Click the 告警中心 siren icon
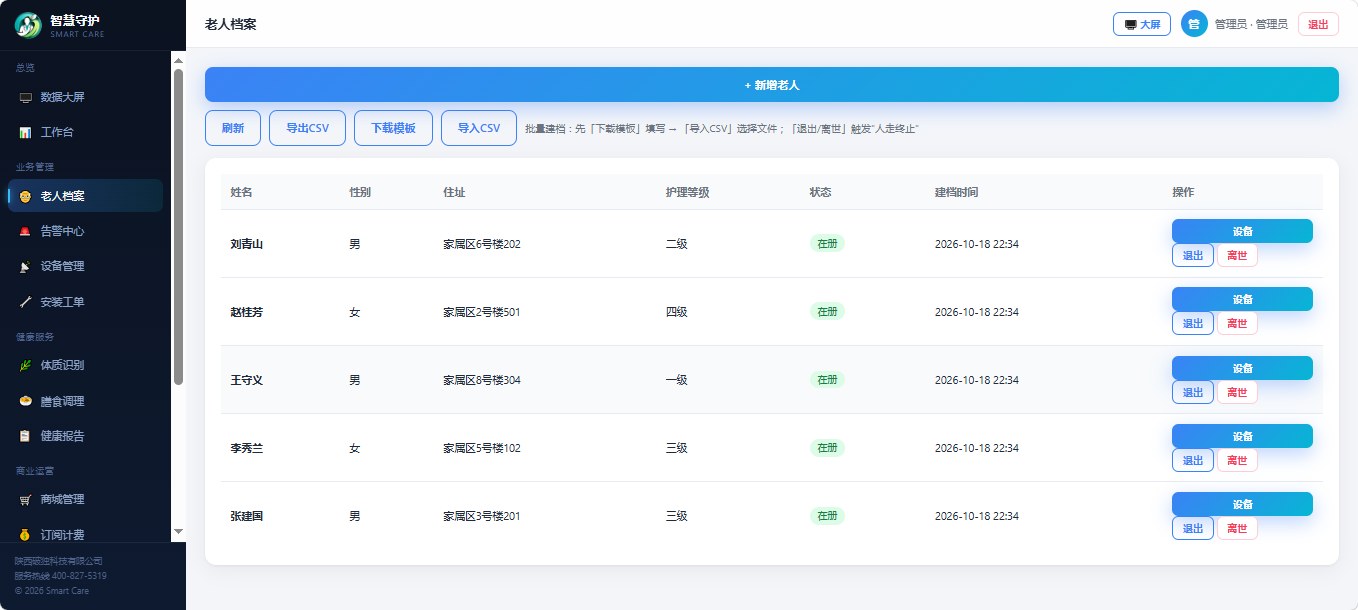1358x610 pixels. 26,231
